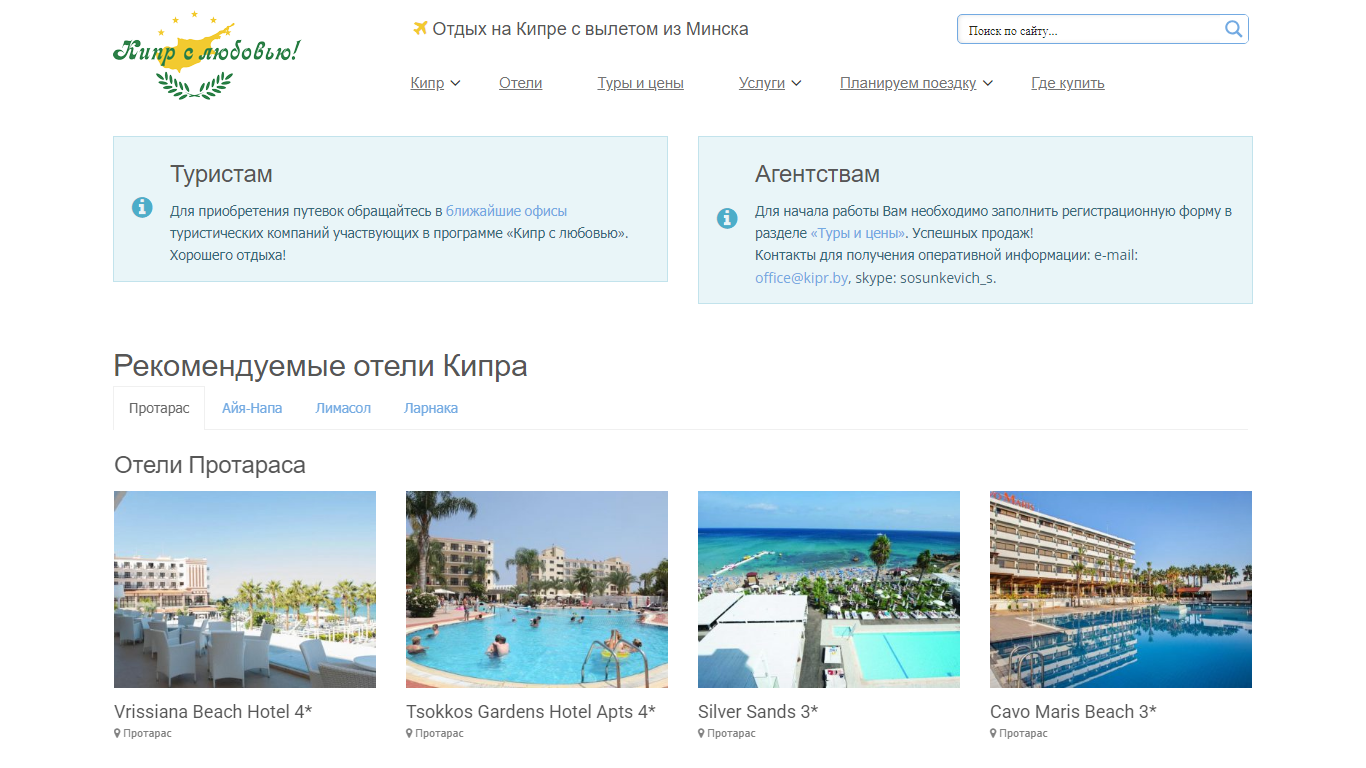Click the site search input field
The height and width of the screenshot is (768, 1366).
(1090, 30)
